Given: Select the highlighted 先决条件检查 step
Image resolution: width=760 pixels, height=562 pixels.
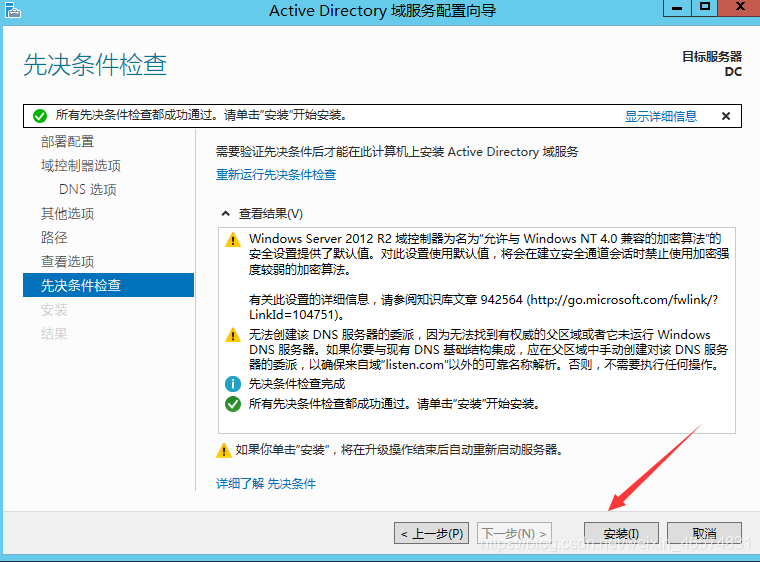Looking at the screenshot, I should coord(108,285).
